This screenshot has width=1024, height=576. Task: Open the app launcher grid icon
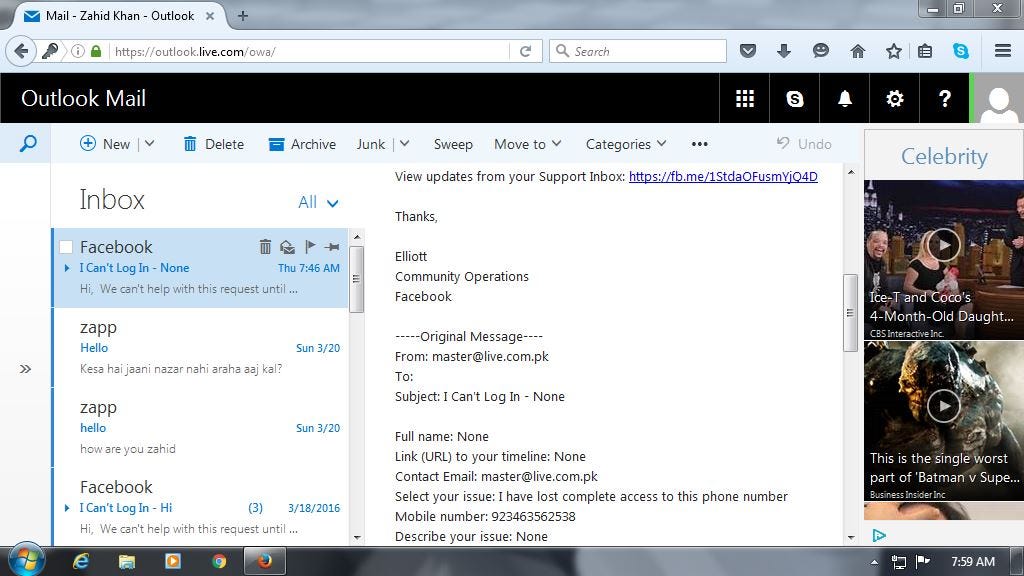coord(744,99)
